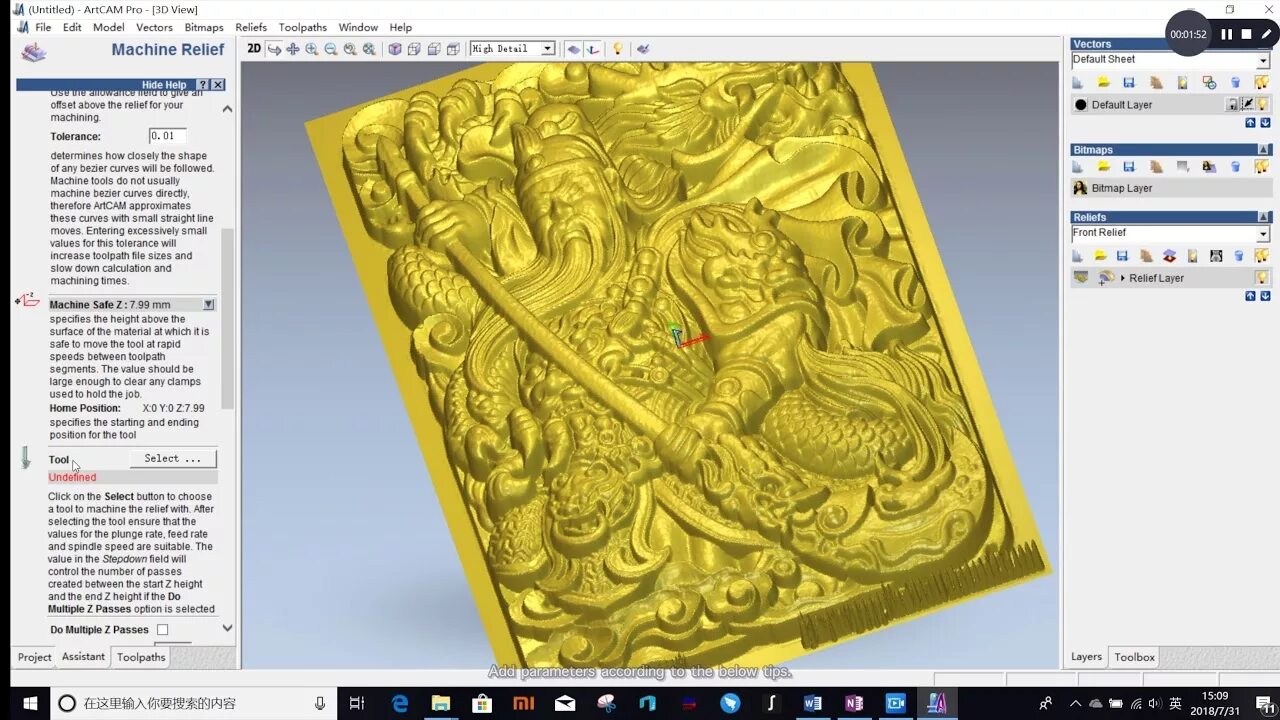Move vector layer up arrow

coord(1250,123)
